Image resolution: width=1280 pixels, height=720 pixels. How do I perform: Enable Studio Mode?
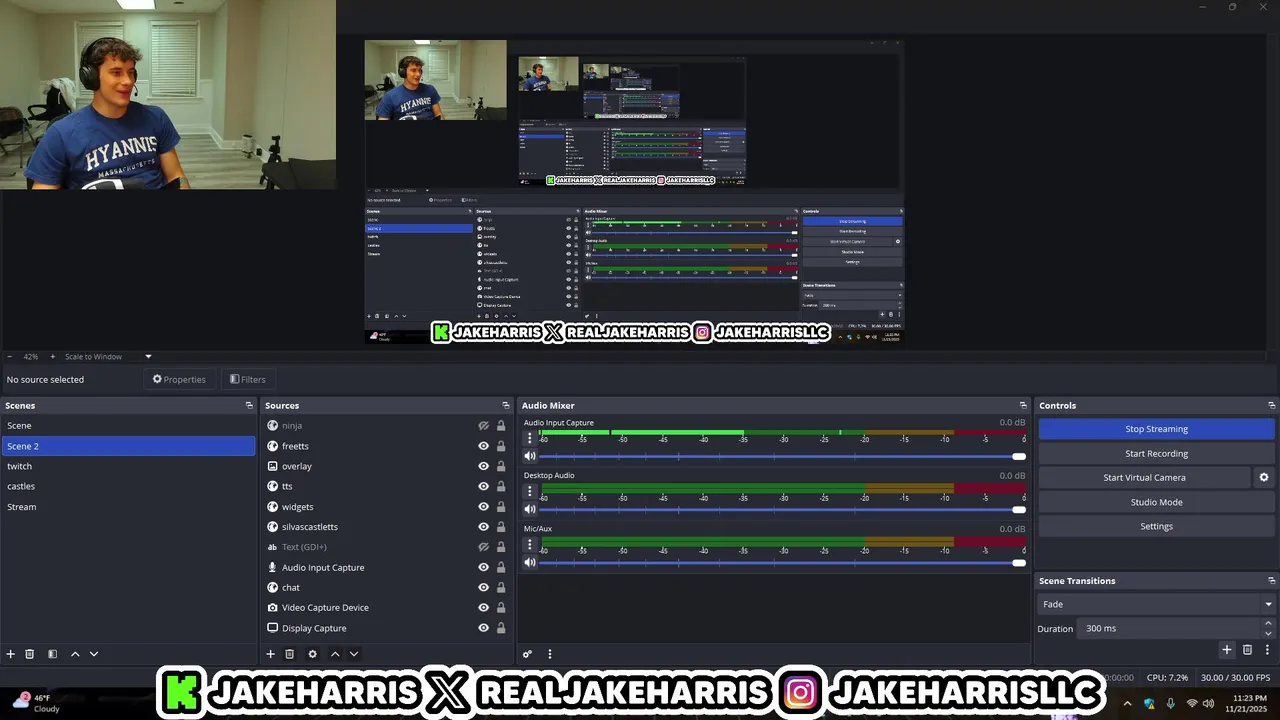click(x=1156, y=502)
